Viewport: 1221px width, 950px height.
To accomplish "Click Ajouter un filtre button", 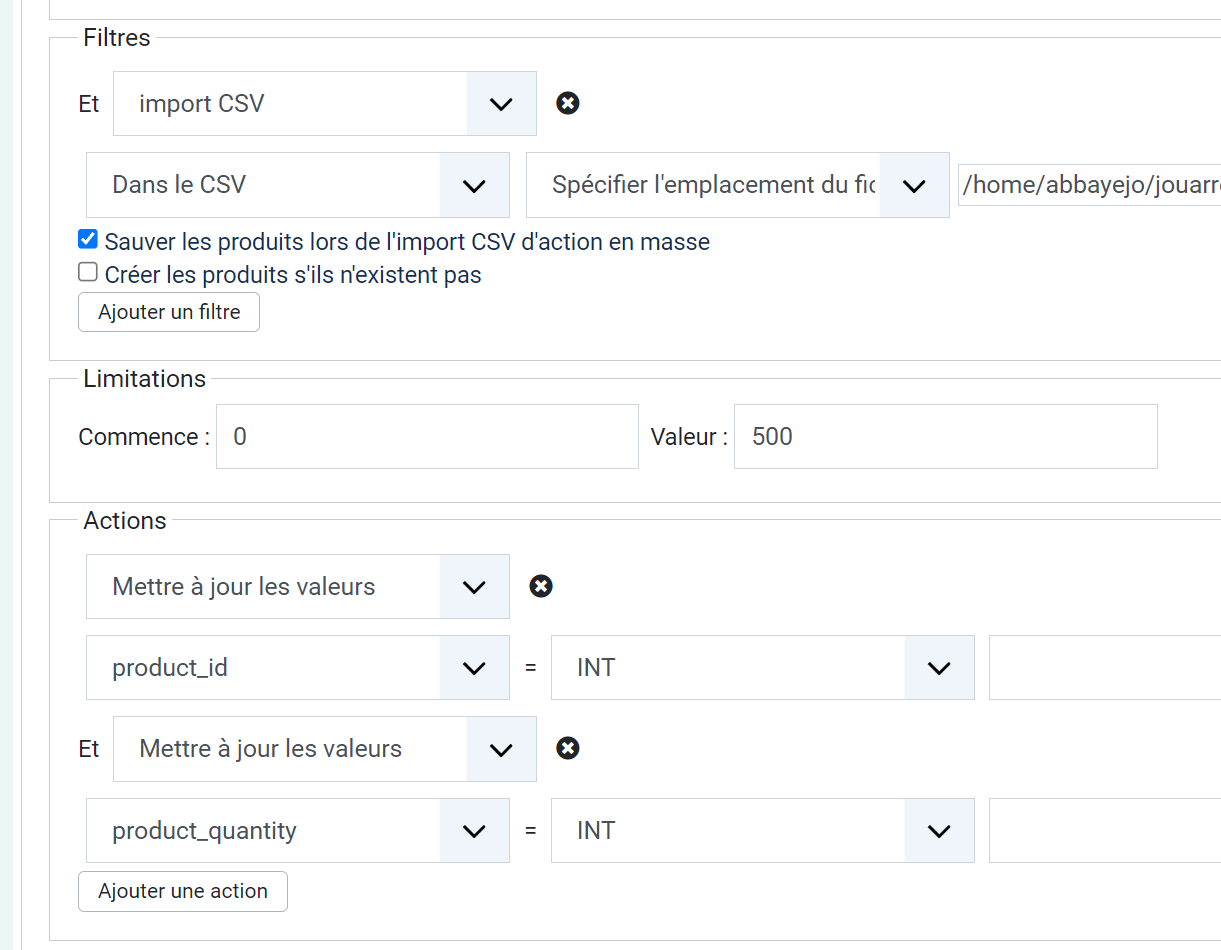I will tap(169, 312).
